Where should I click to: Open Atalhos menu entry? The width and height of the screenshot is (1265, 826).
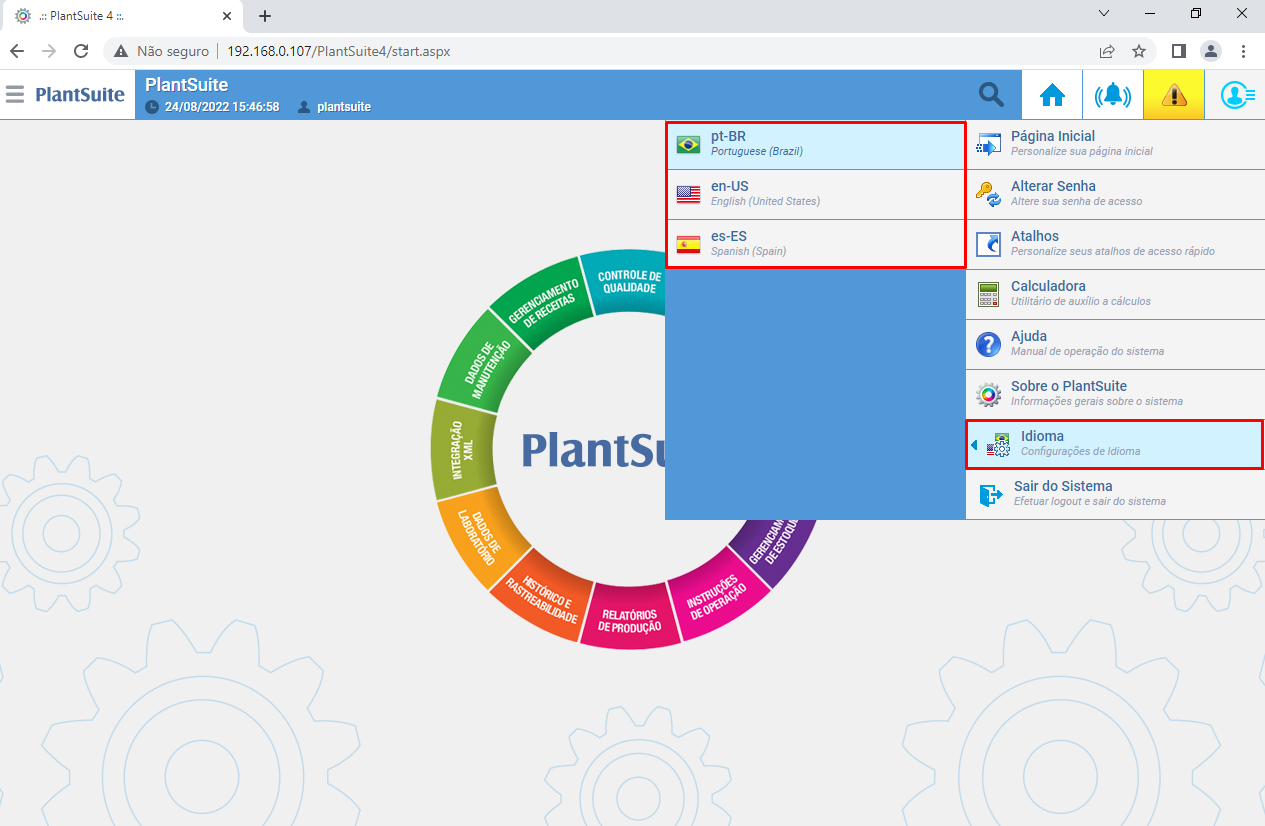tap(1115, 245)
